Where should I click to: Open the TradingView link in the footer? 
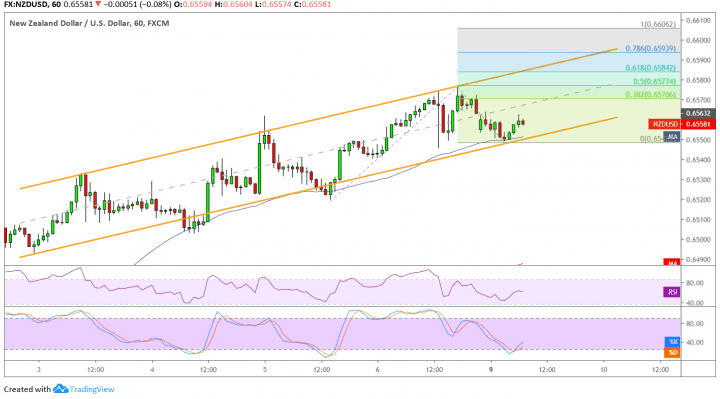(x=92, y=389)
